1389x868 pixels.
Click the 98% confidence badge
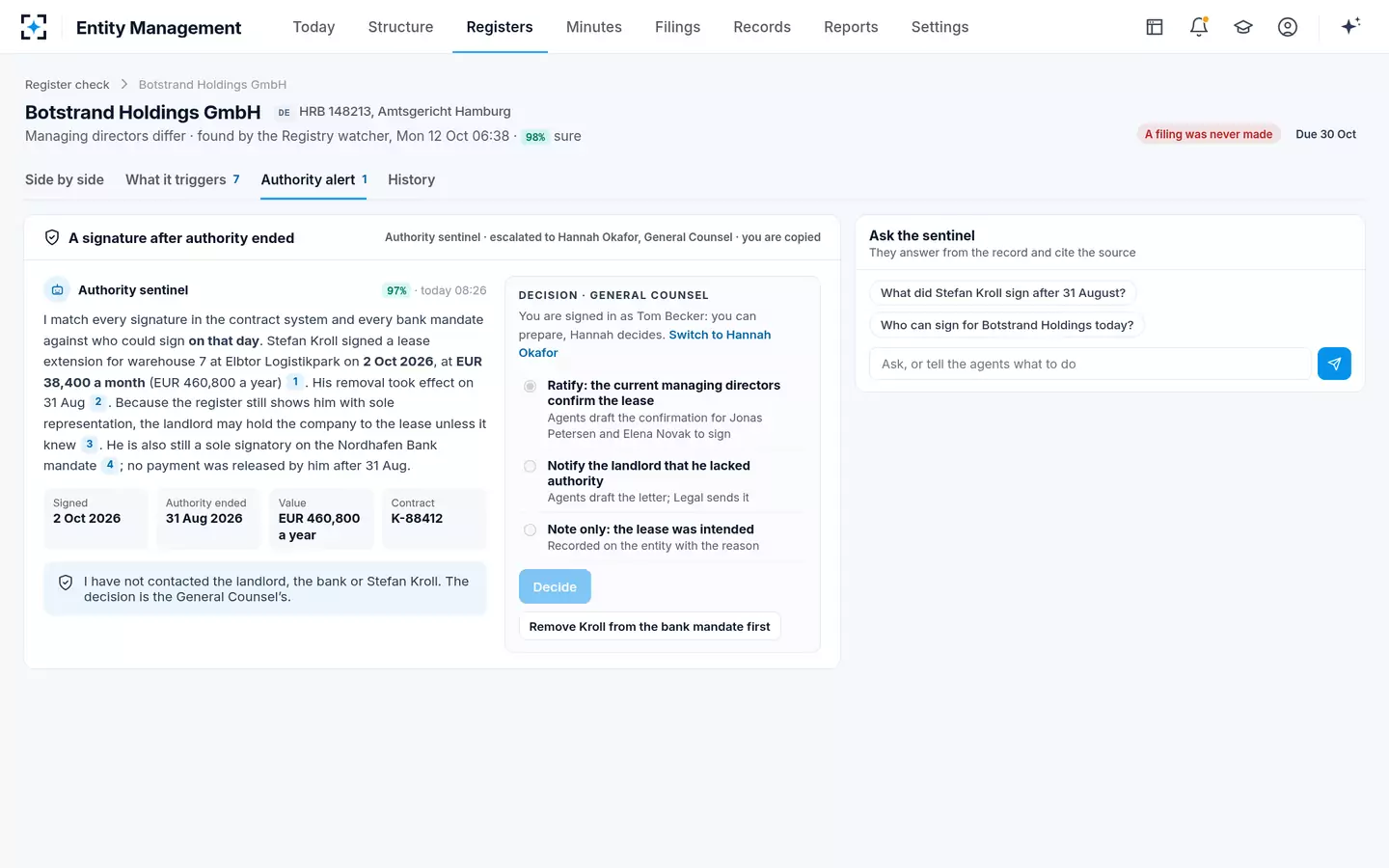535,137
